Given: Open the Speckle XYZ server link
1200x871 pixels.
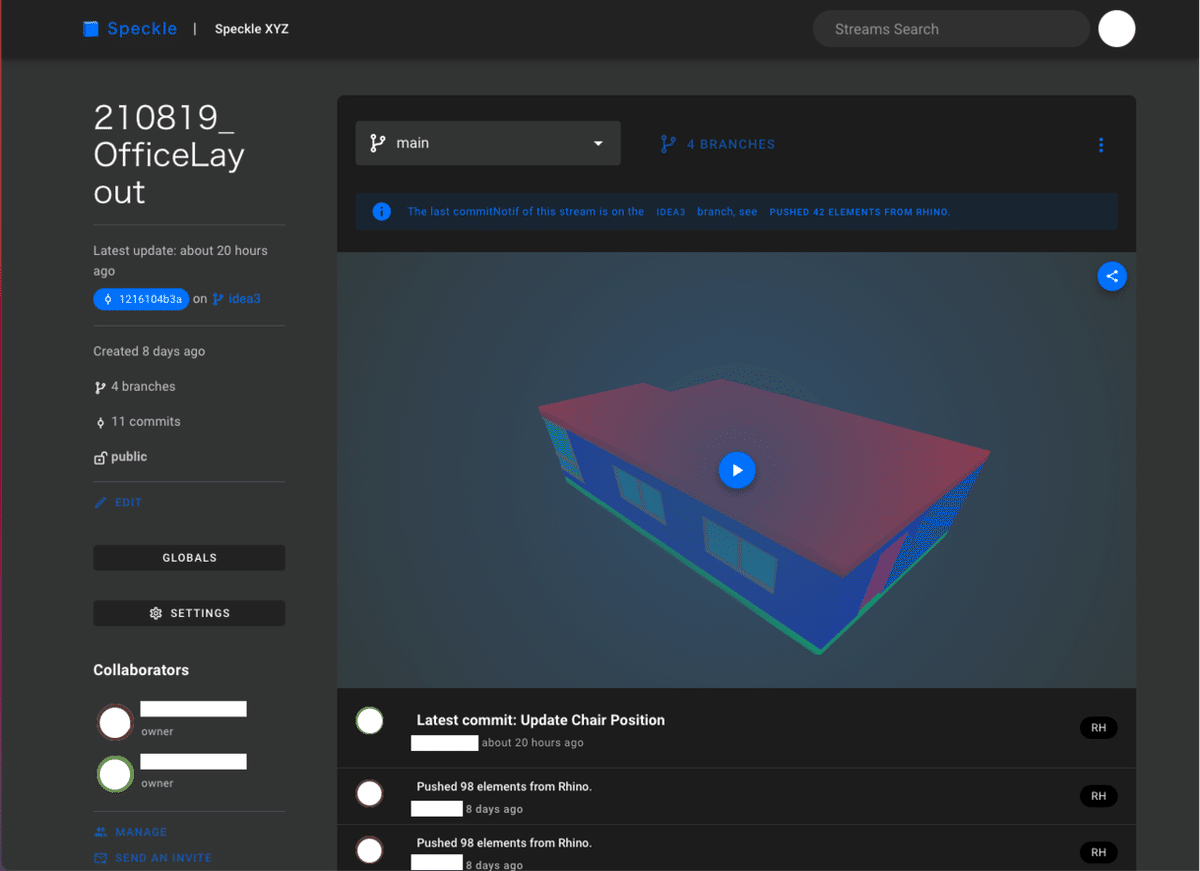Looking at the screenshot, I should tap(252, 29).
